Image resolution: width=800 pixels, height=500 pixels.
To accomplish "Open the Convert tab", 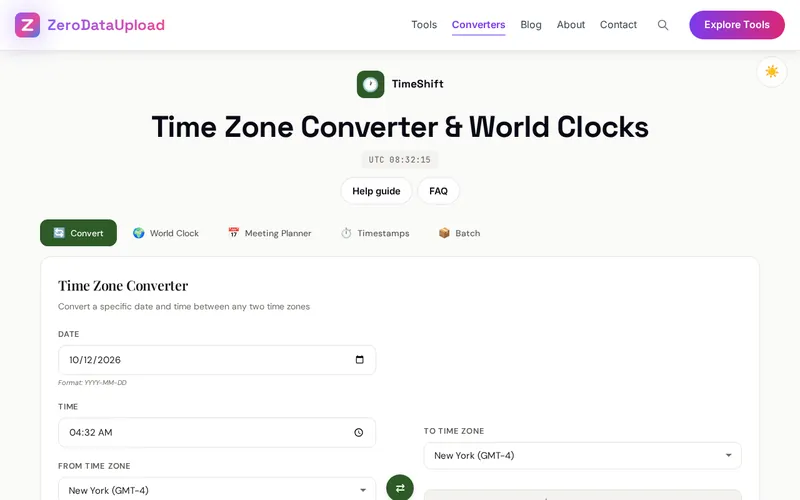I will 79,233.
